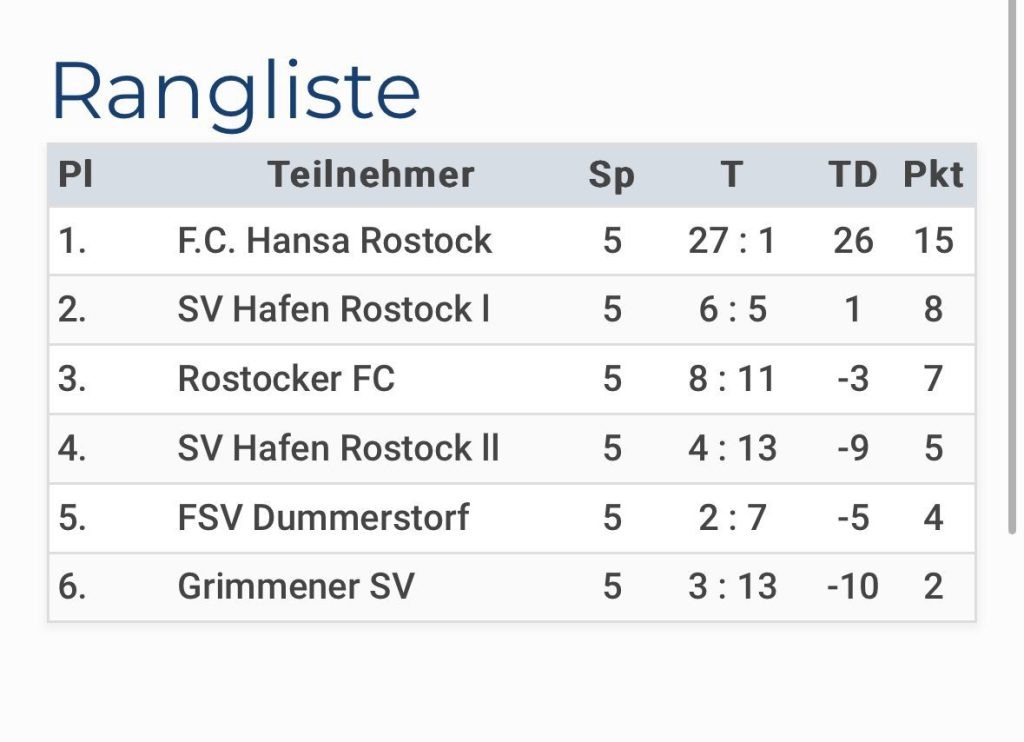
Task: Open Rostocker FC team entry
Action: point(286,379)
